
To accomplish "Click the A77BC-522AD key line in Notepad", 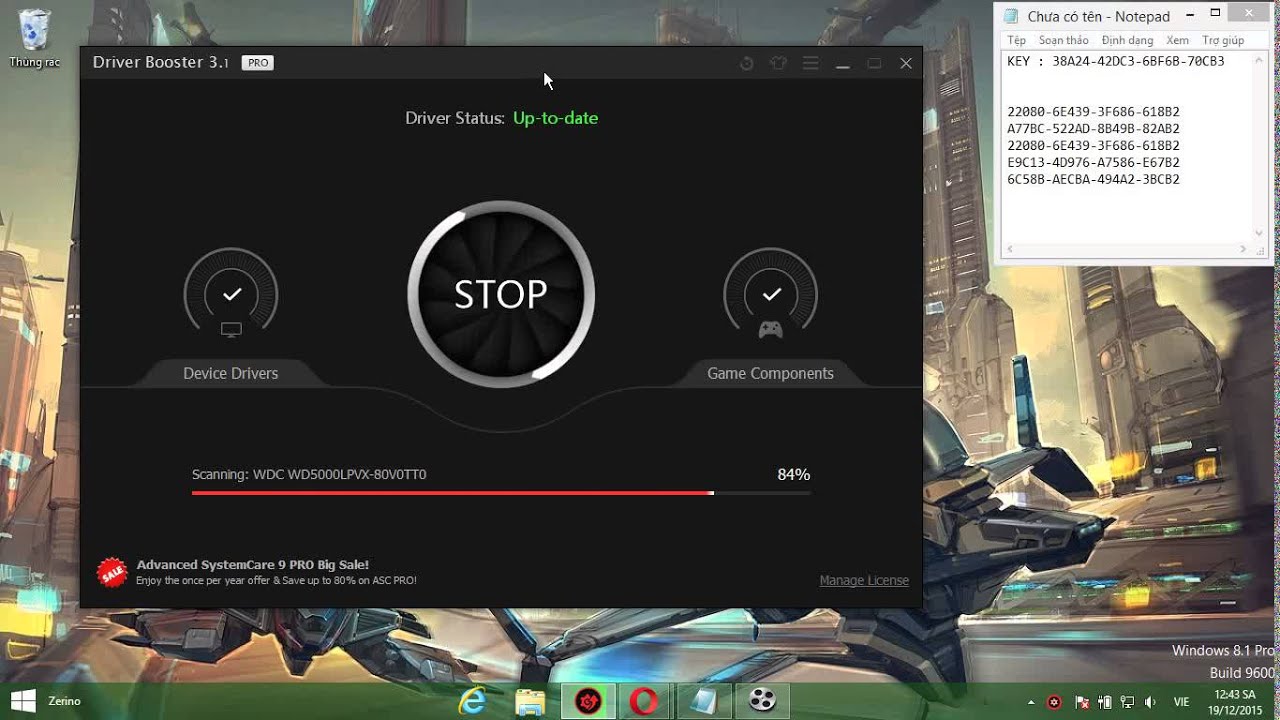I will click(1093, 129).
